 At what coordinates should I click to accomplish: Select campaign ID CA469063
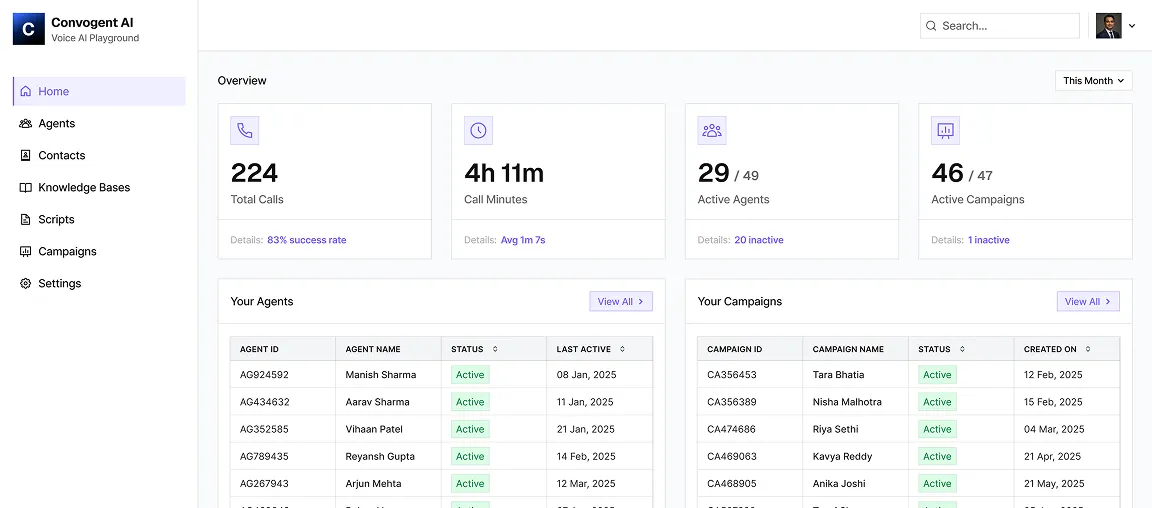click(732, 457)
